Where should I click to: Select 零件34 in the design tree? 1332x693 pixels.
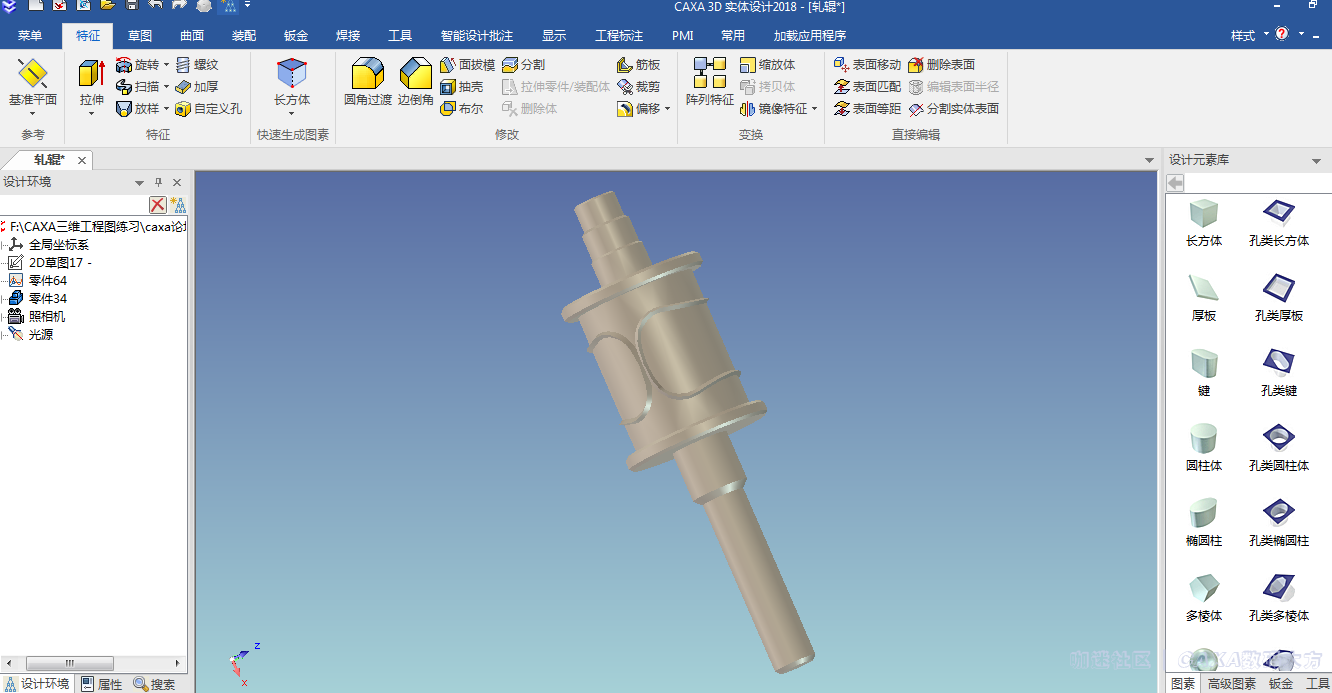[x=47, y=299]
